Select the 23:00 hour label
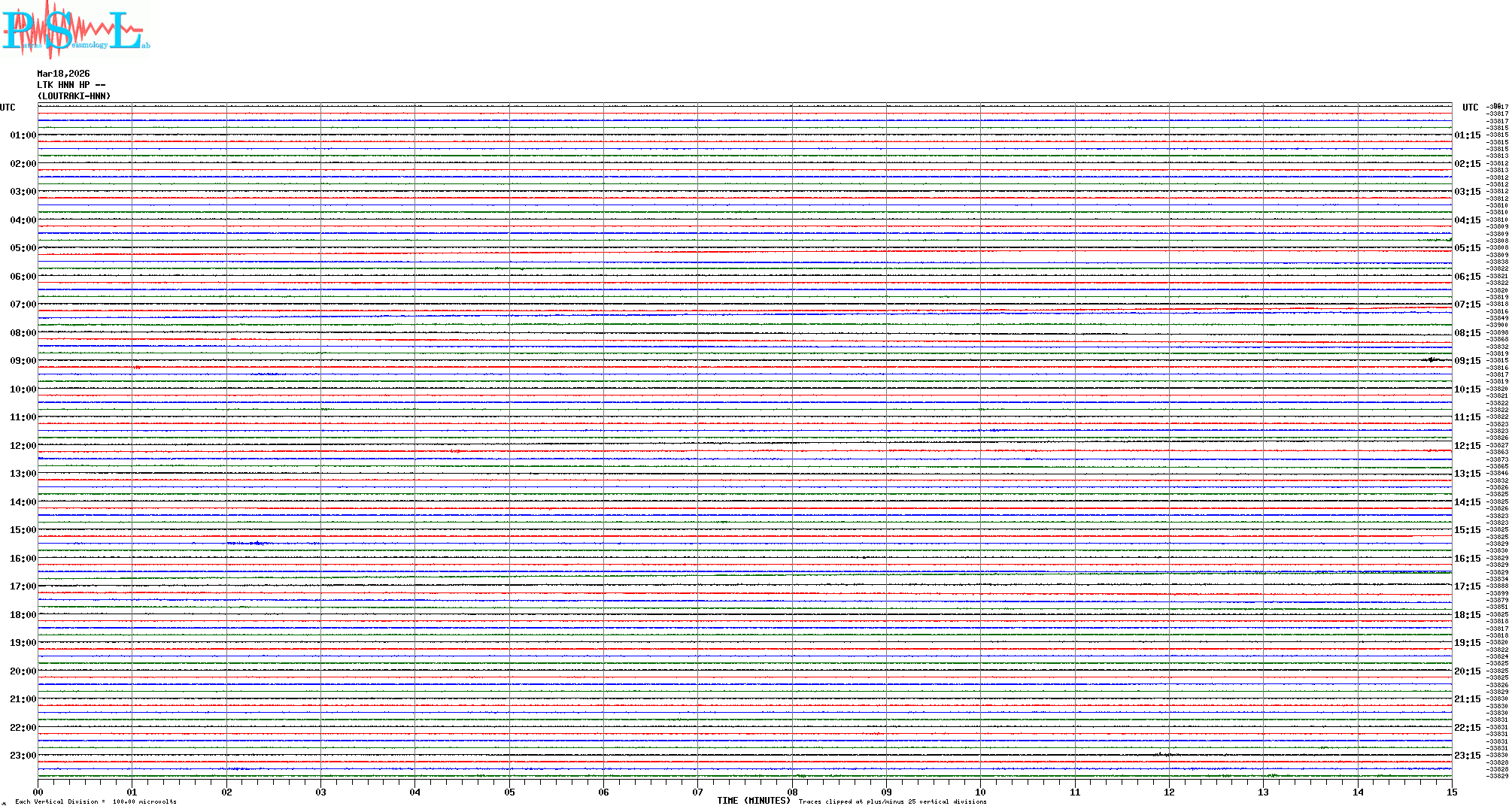 (23, 756)
